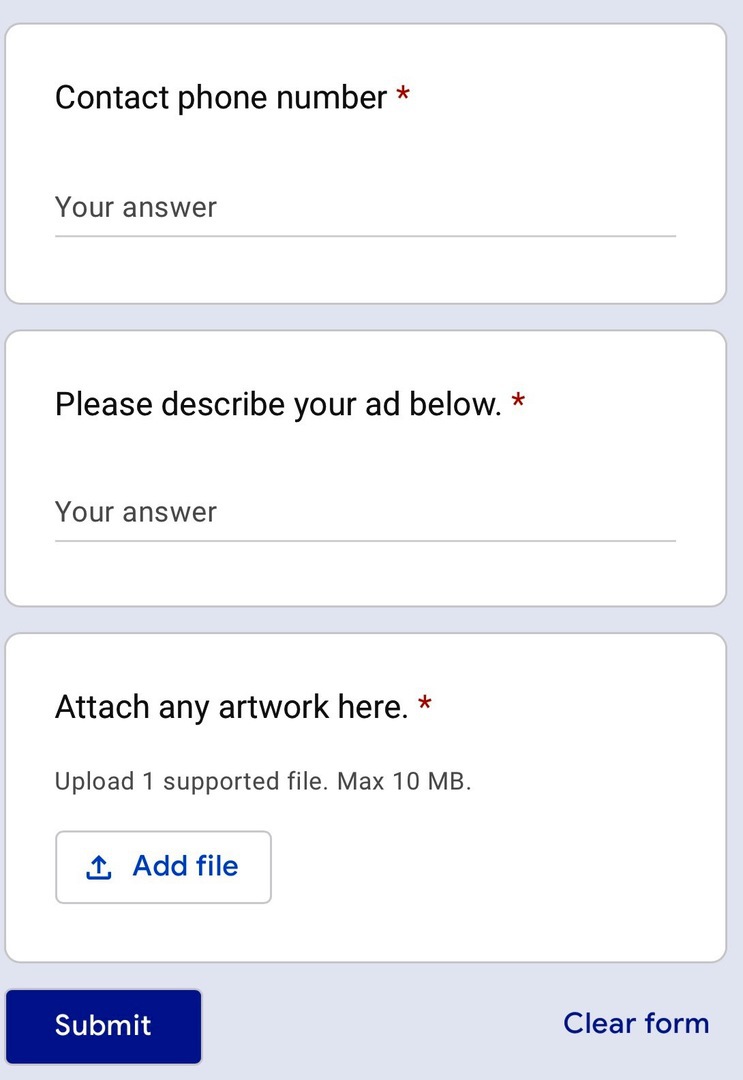
Task: Click the underline of the phone number field
Action: 365,236
